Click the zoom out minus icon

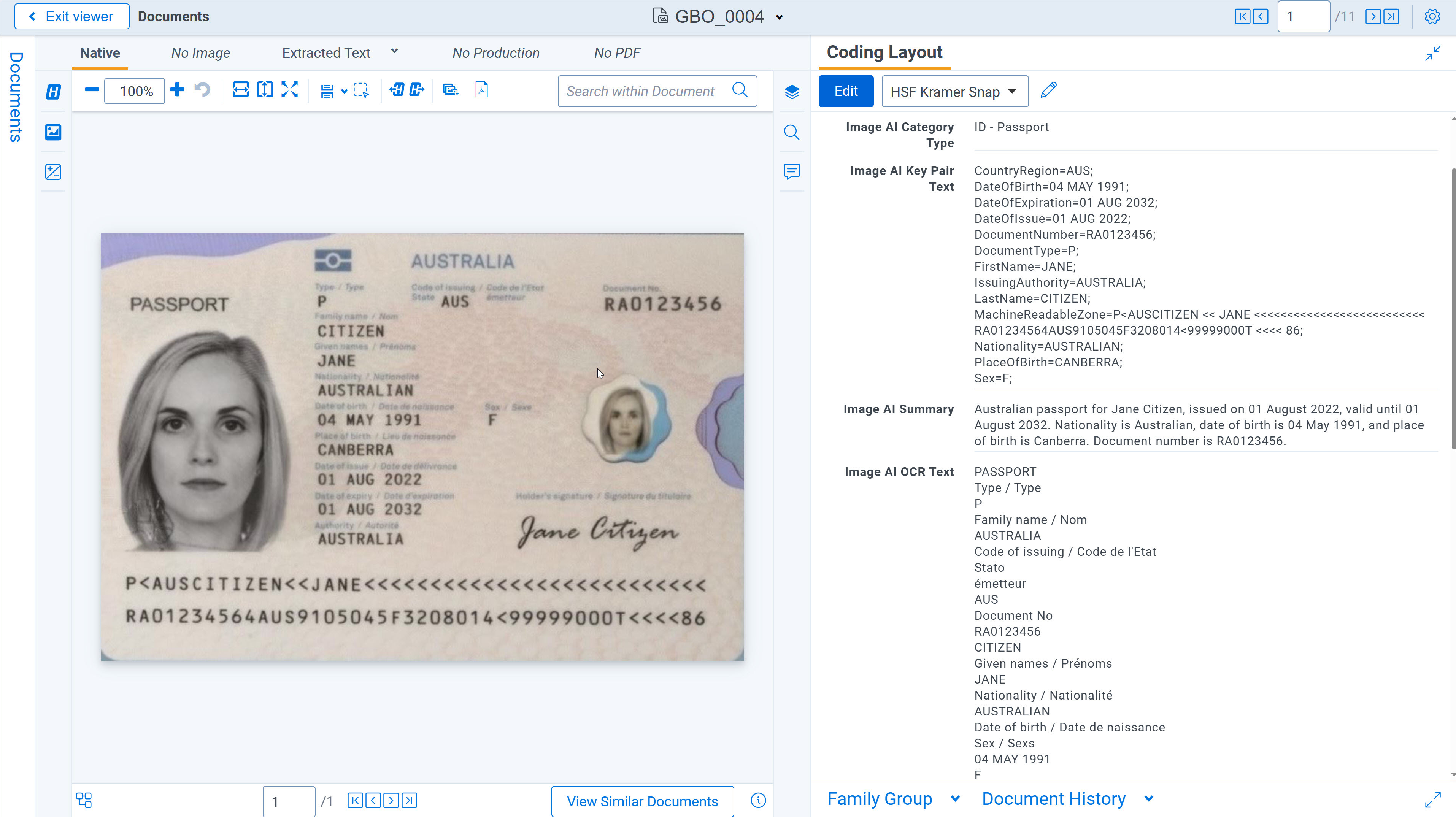pyautogui.click(x=92, y=90)
